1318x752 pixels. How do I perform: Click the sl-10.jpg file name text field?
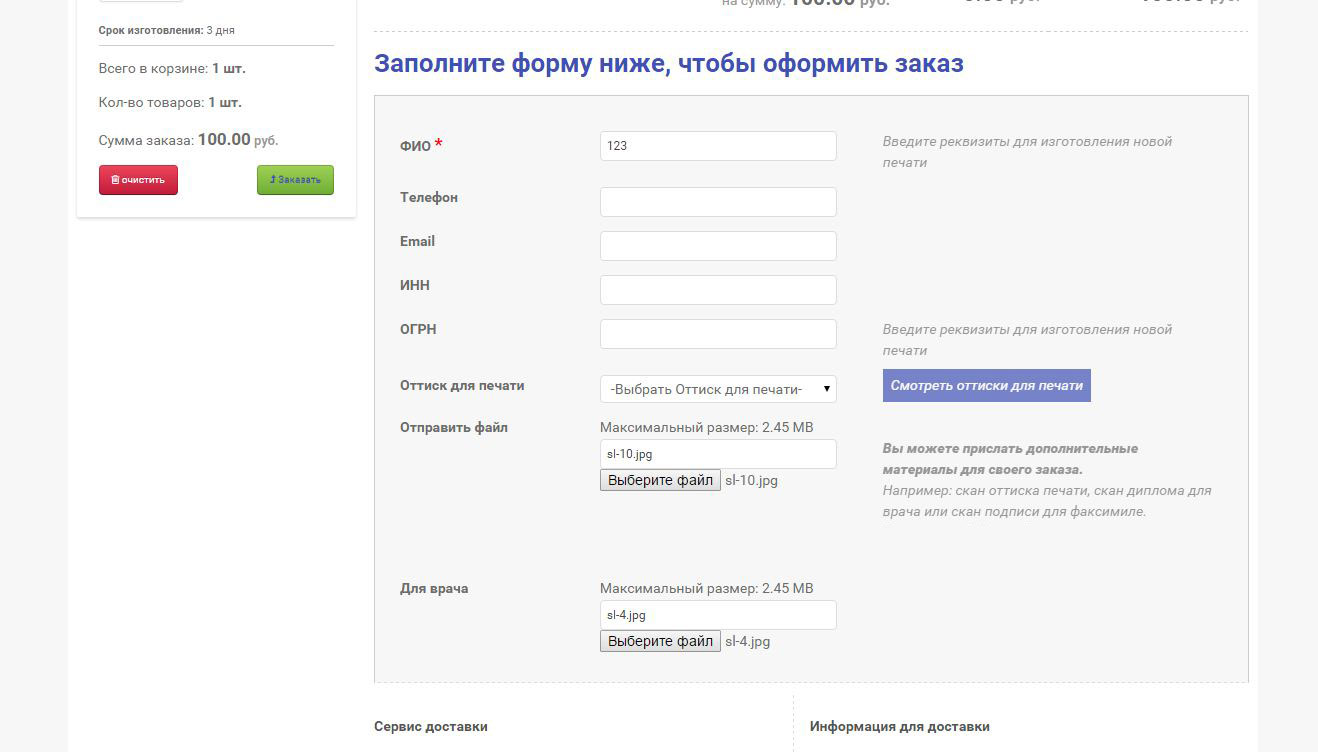click(717, 454)
